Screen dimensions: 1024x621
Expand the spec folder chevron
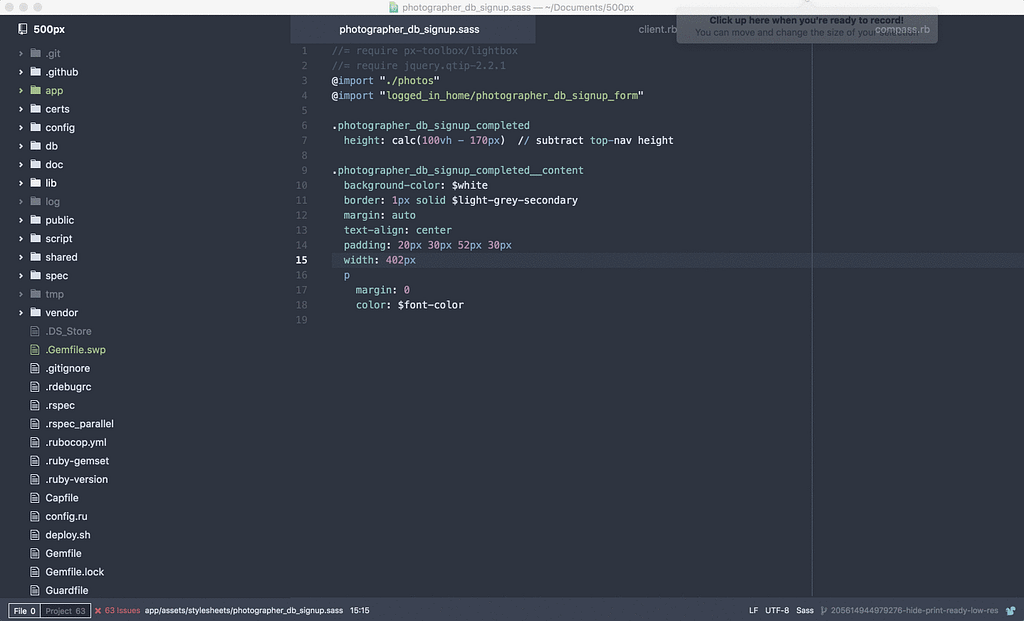pos(21,276)
